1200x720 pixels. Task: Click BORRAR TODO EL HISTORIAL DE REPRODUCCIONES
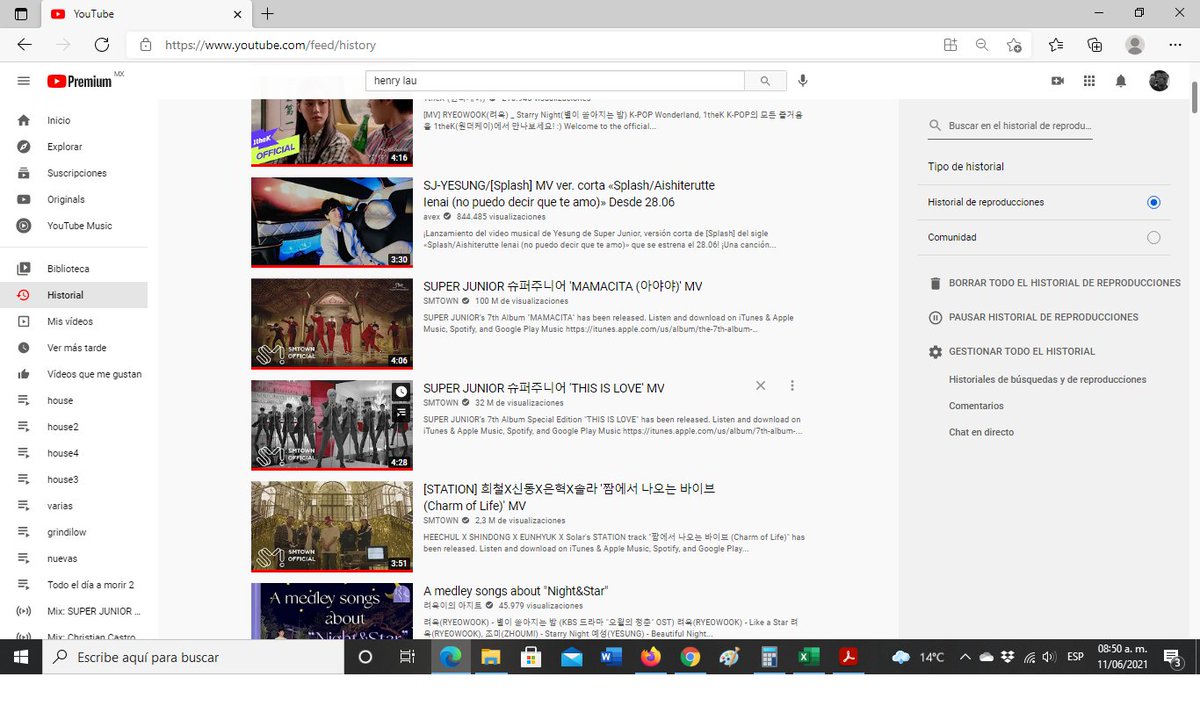[x=1064, y=283]
